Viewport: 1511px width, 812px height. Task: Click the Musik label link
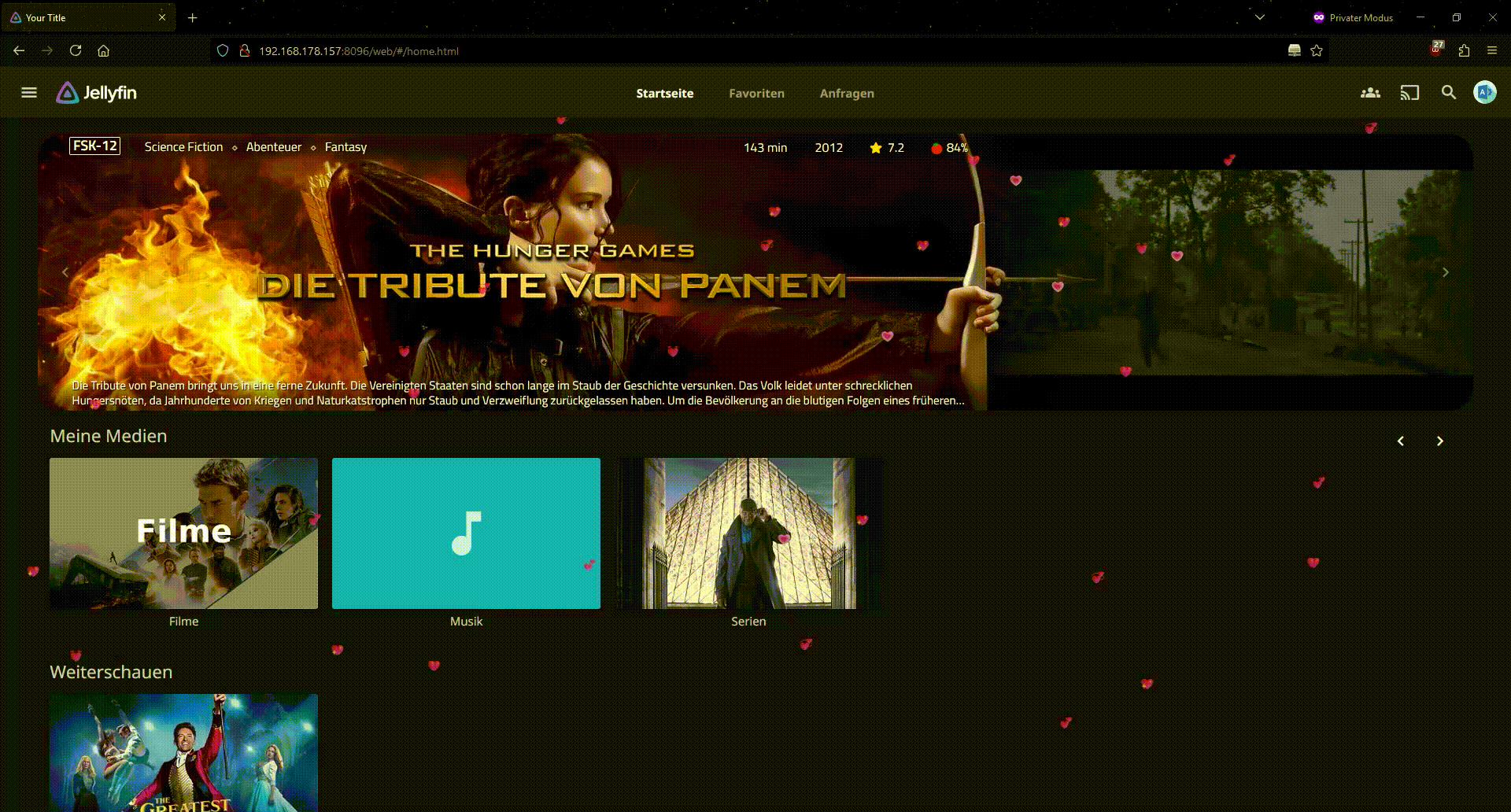click(466, 622)
